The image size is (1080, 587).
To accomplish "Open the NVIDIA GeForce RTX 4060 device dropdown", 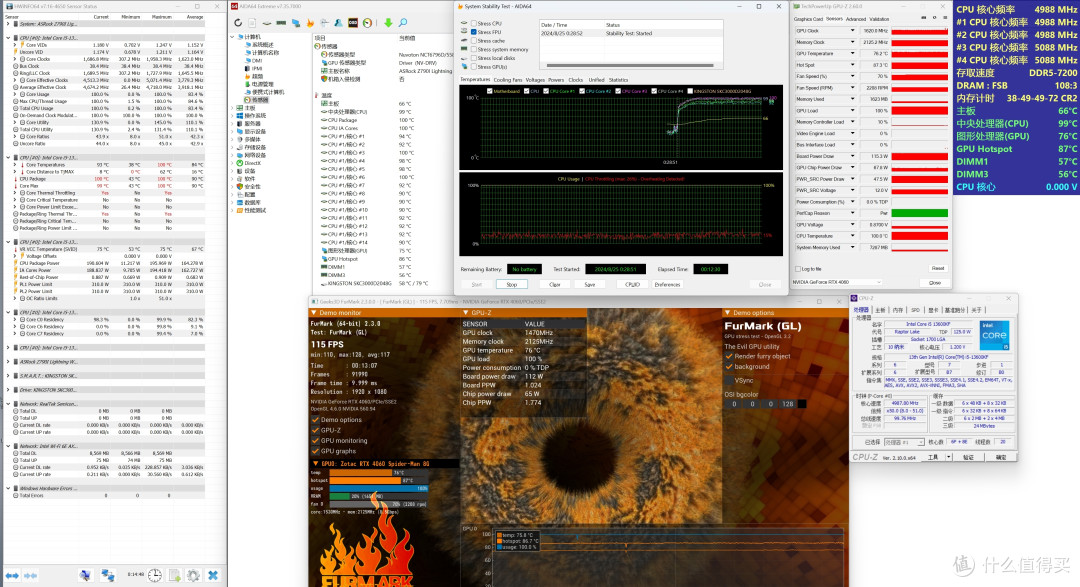I will pyautogui.click(x=837, y=282).
